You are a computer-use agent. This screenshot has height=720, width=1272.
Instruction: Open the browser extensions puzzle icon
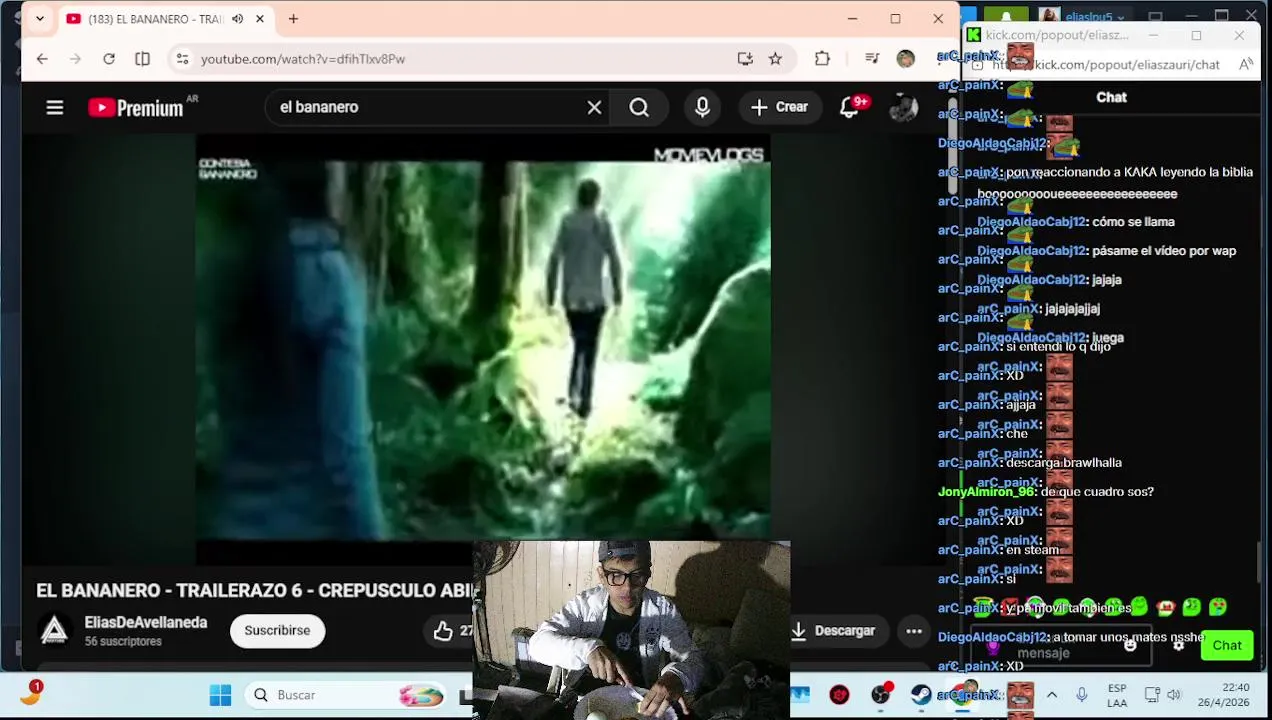click(822, 59)
